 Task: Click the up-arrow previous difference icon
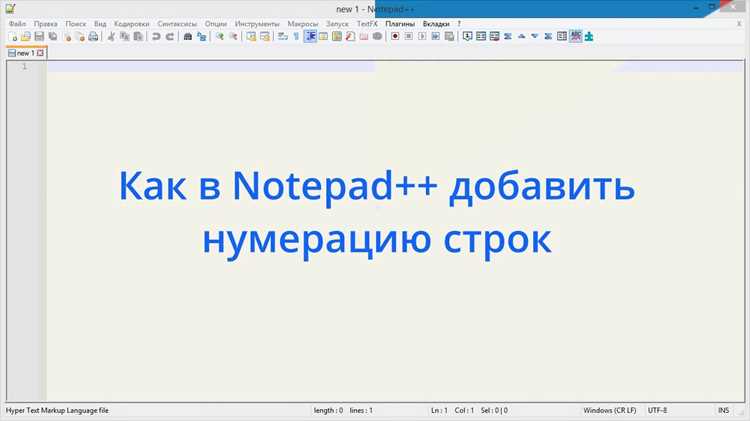pos(521,36)
